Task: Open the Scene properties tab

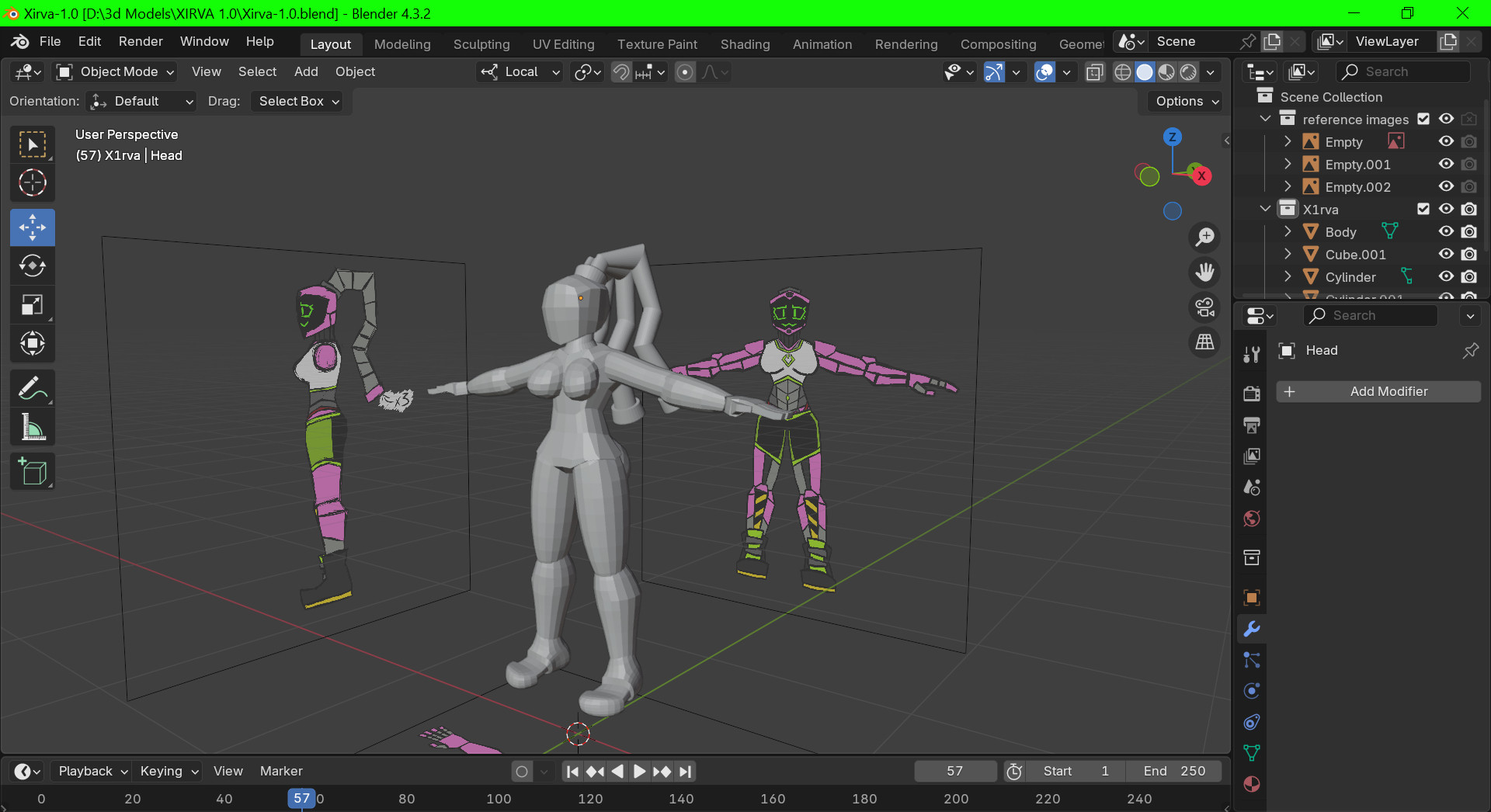Action: (1251, 487)
